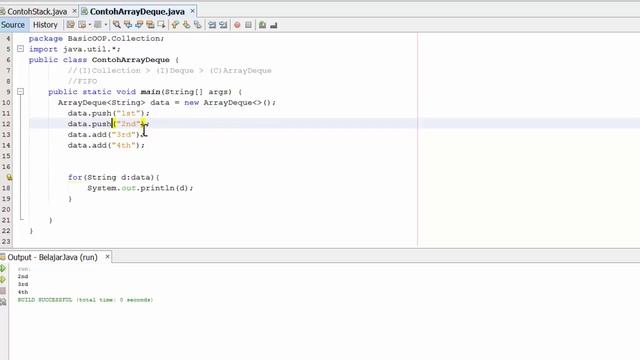The image size is (640, 360).
Task: Click the BUILD SUCCESSFUL output message
Action: pos(85,300)
